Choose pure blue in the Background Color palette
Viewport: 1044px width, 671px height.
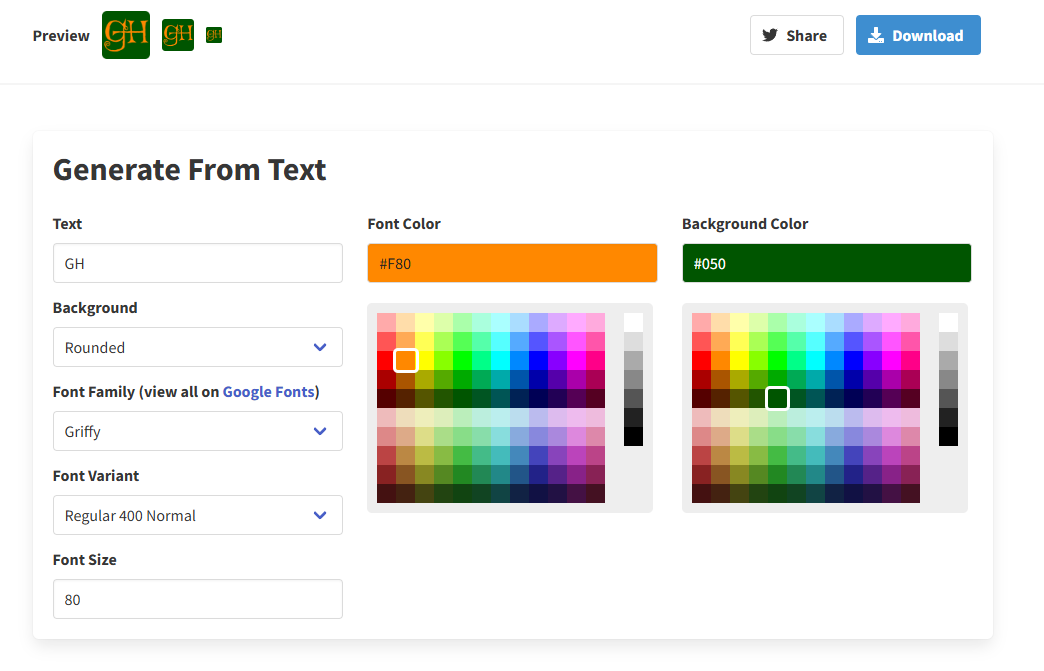853,360
